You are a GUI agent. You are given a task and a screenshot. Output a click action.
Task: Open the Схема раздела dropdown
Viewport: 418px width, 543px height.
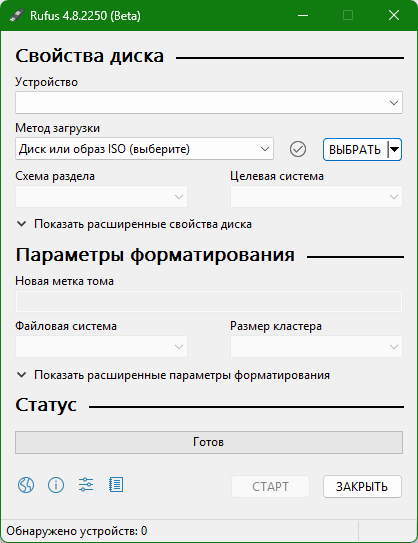101,197
